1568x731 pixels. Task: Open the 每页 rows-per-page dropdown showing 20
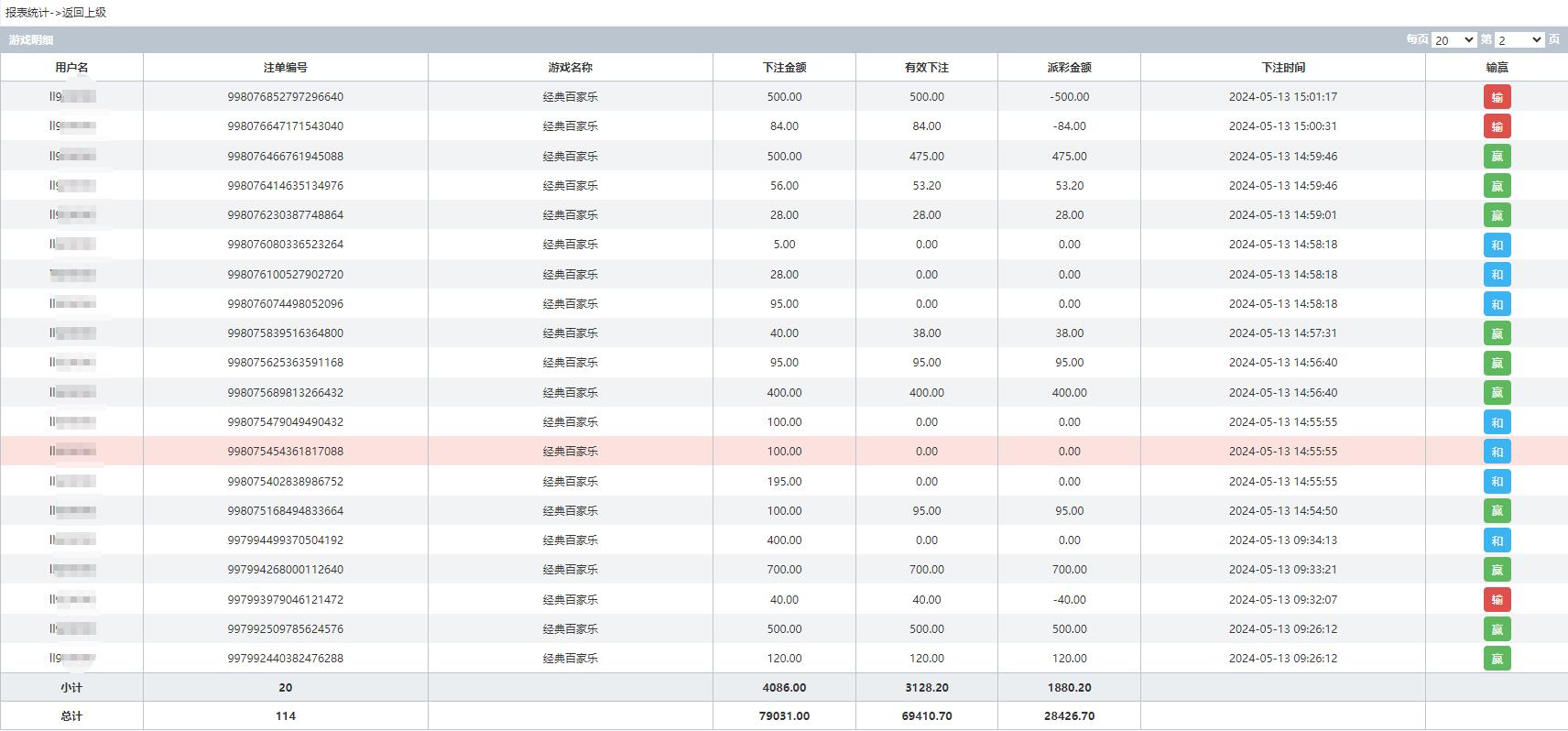pos(1454,40)
